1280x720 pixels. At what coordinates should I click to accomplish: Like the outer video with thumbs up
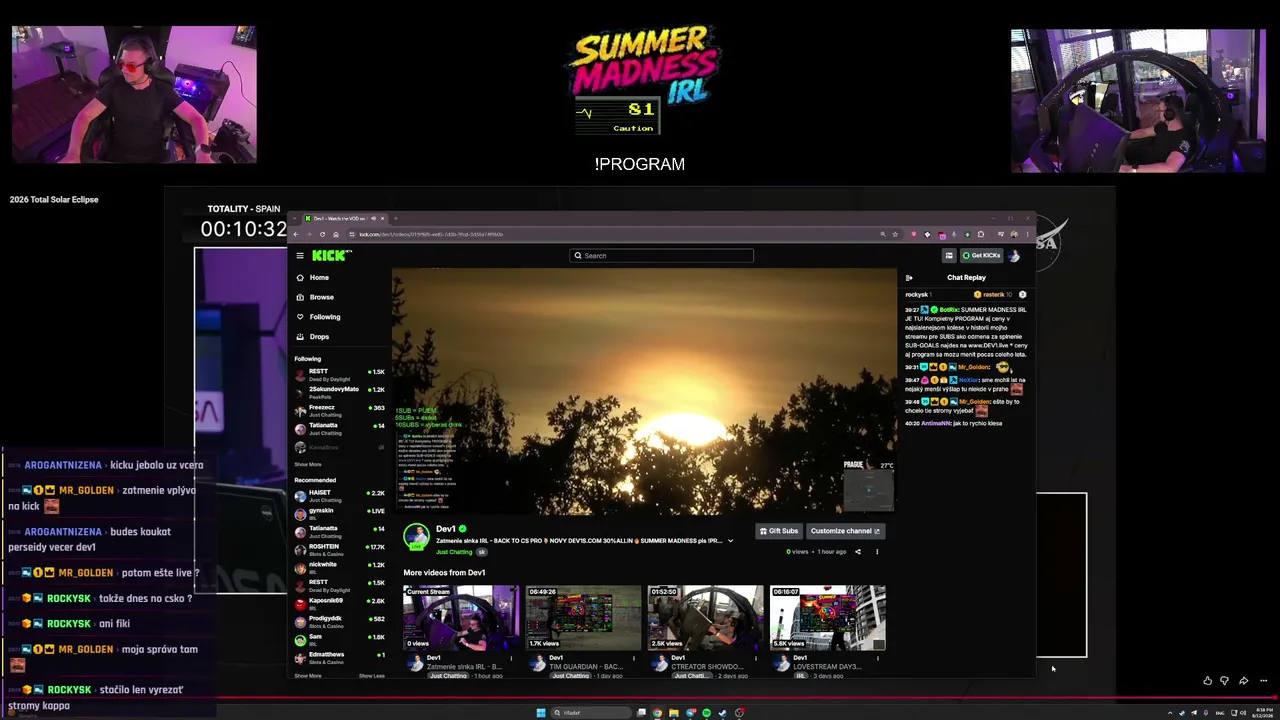[1208, 681]
